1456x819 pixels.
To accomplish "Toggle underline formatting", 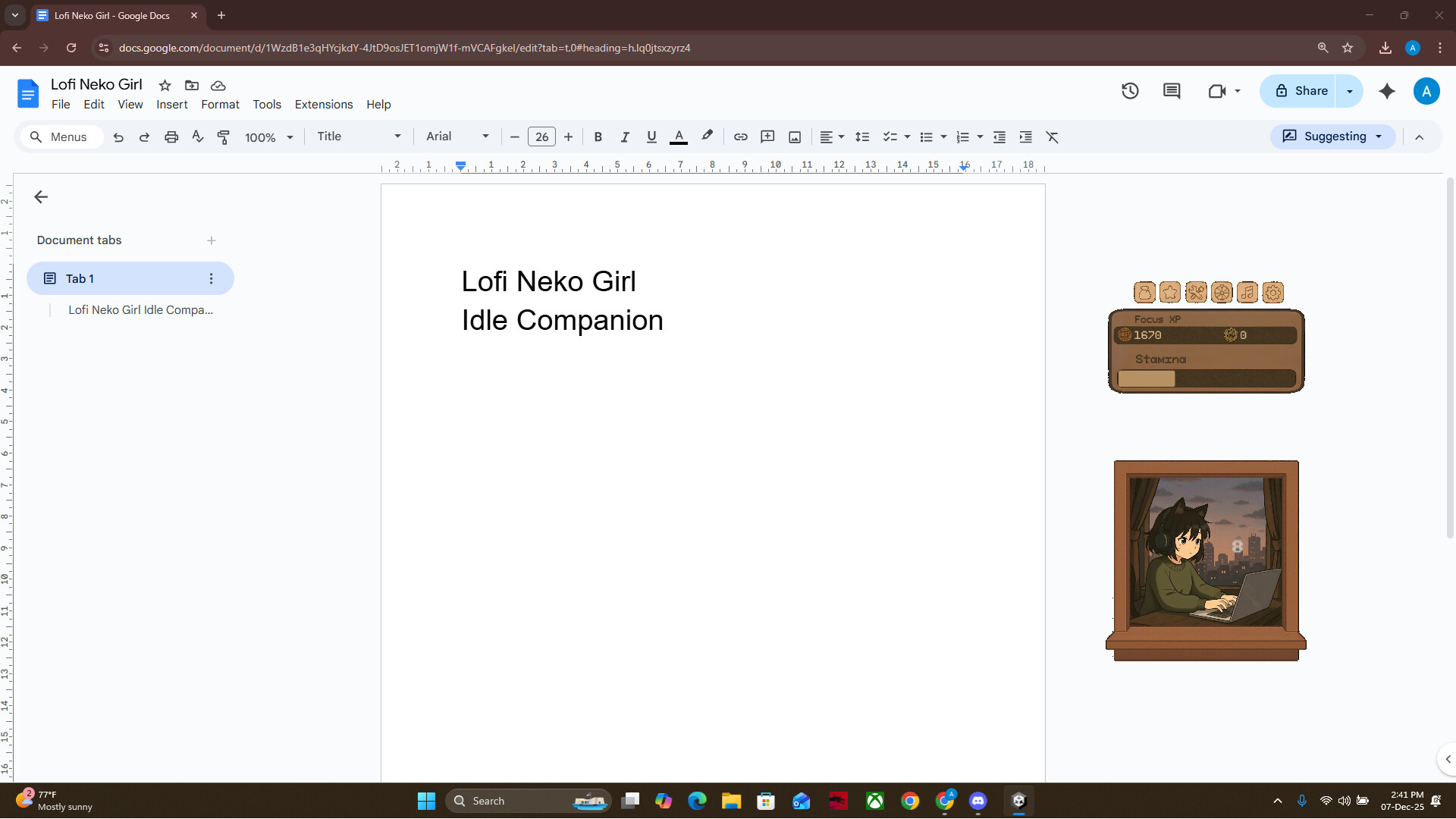I will click(x=651, y=136).
